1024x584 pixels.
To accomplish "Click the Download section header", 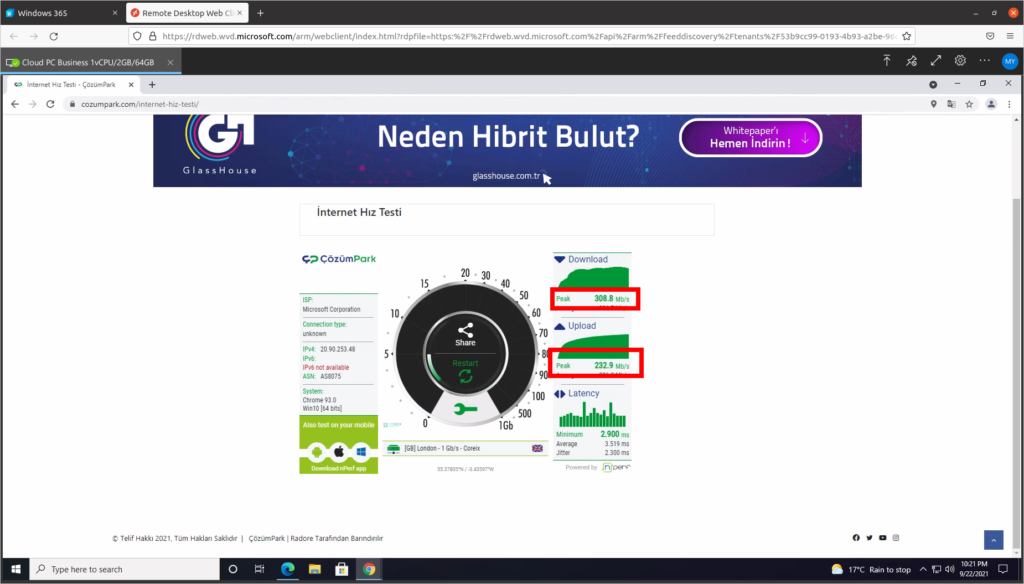I will pyautogui.click(x=582, y=259).
